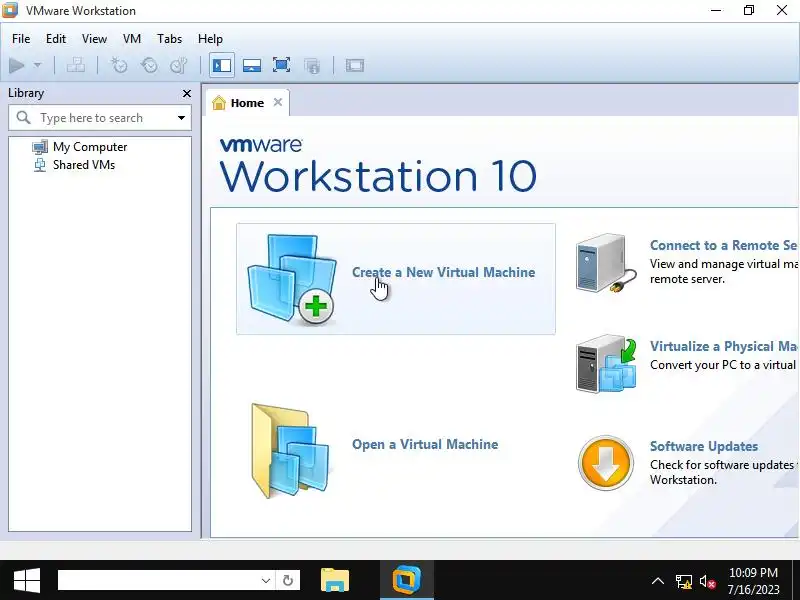Open the Windows Start menu
Screen dimensions: 800x600
(27, 580)
